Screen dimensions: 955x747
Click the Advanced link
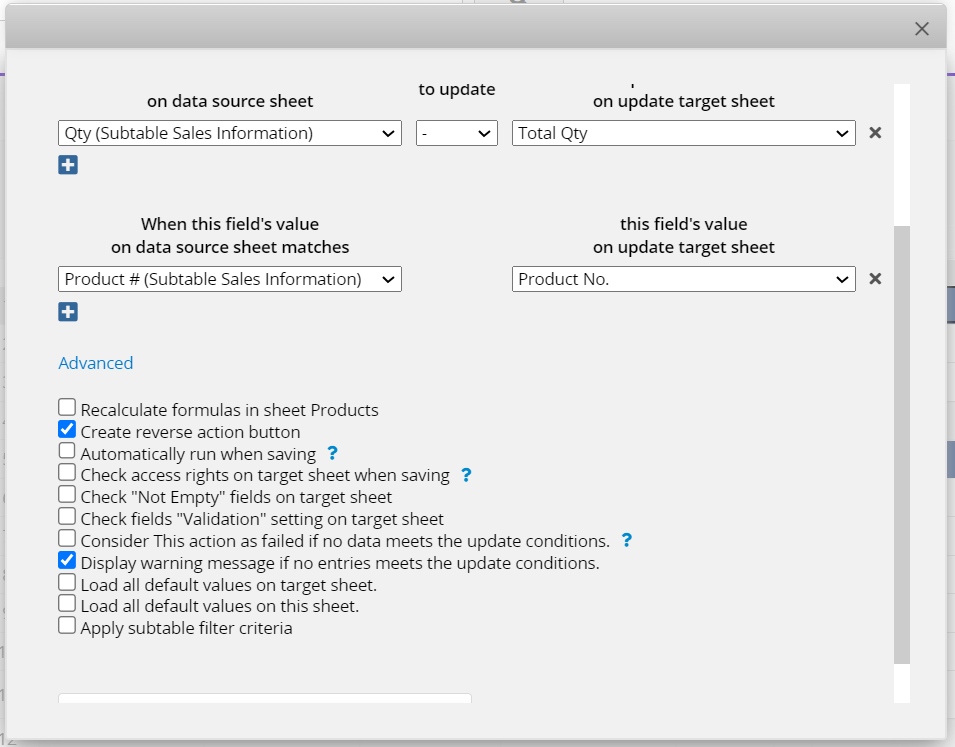click(x=96, y=363)
